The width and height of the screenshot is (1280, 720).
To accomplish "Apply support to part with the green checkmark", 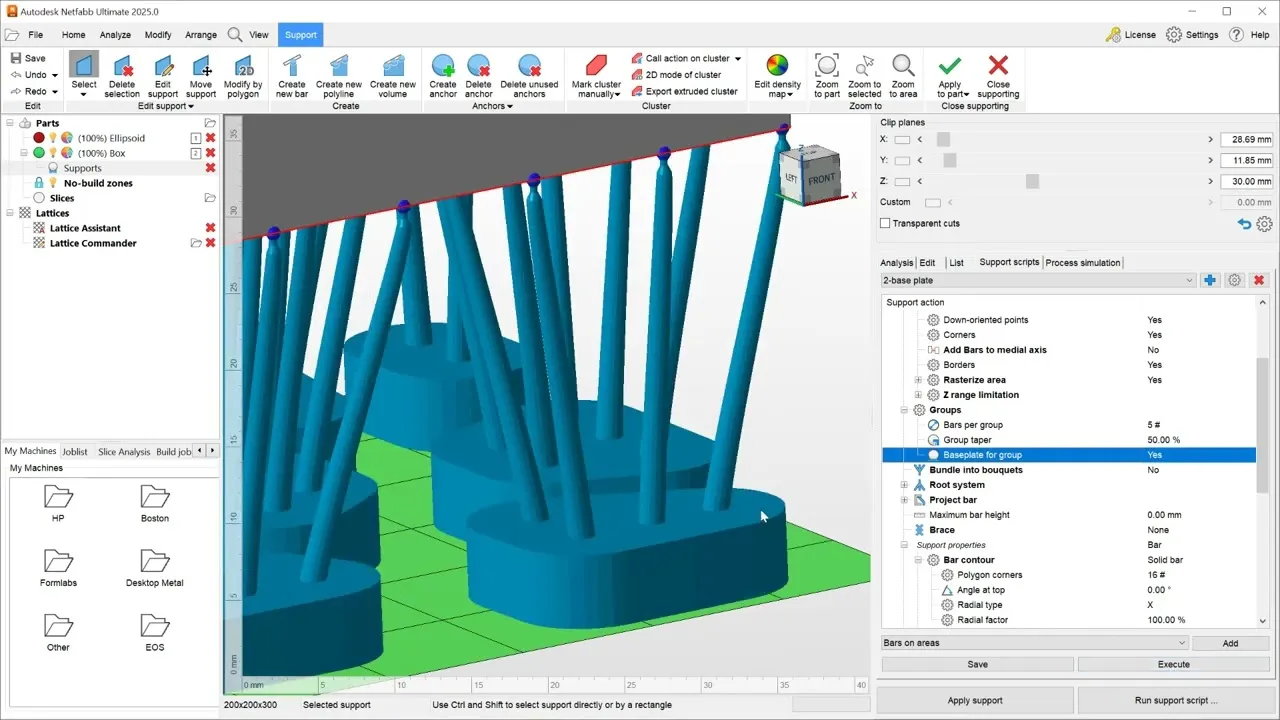I will [950, 76].
